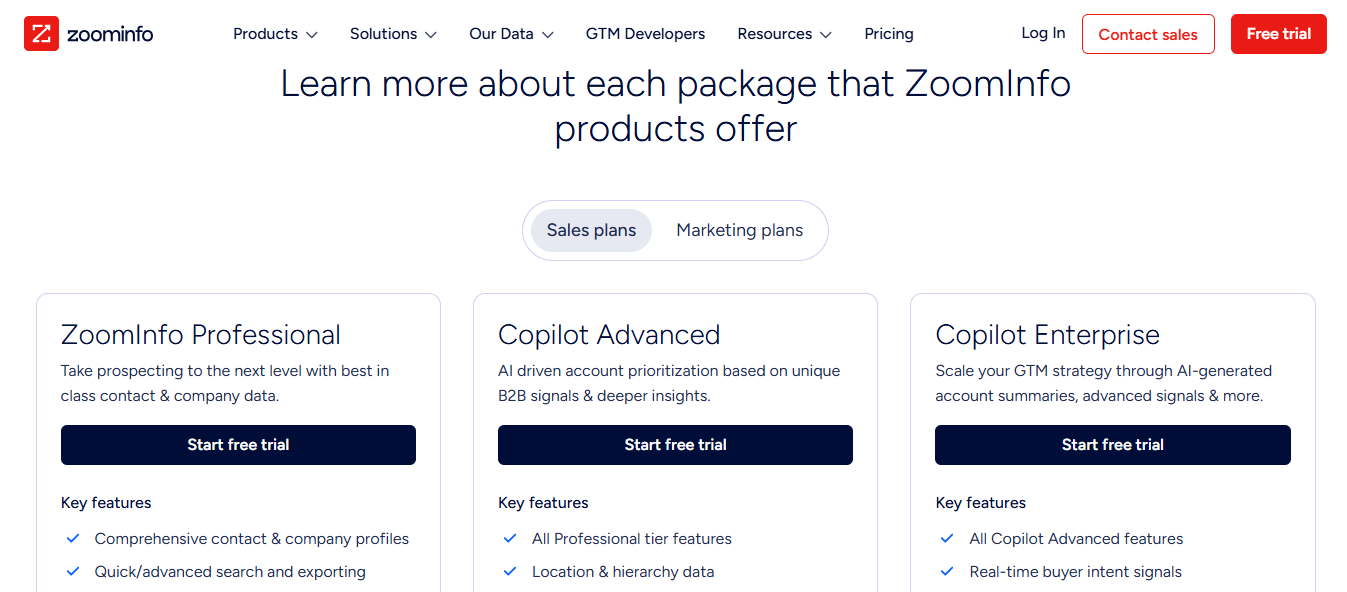Screen dimensions: 1347x592
Task: Open the GTM Developers page
Action: [645, 33]
